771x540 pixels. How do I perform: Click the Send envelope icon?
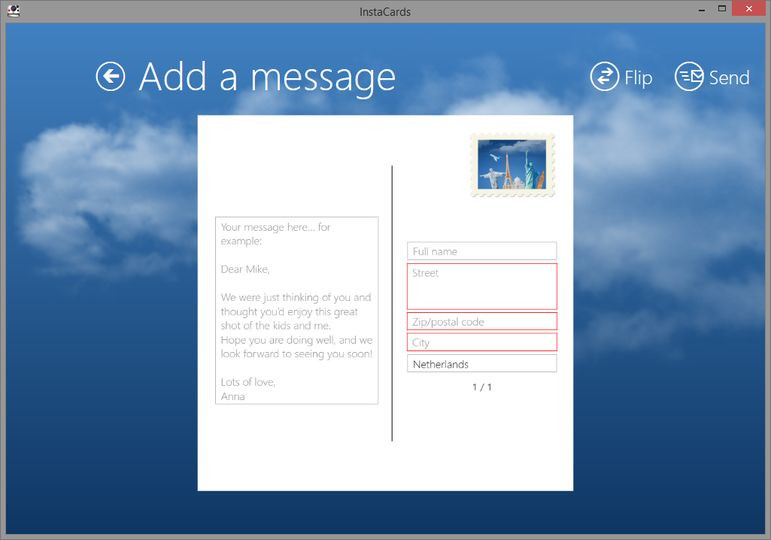click(x=689, y=76)
